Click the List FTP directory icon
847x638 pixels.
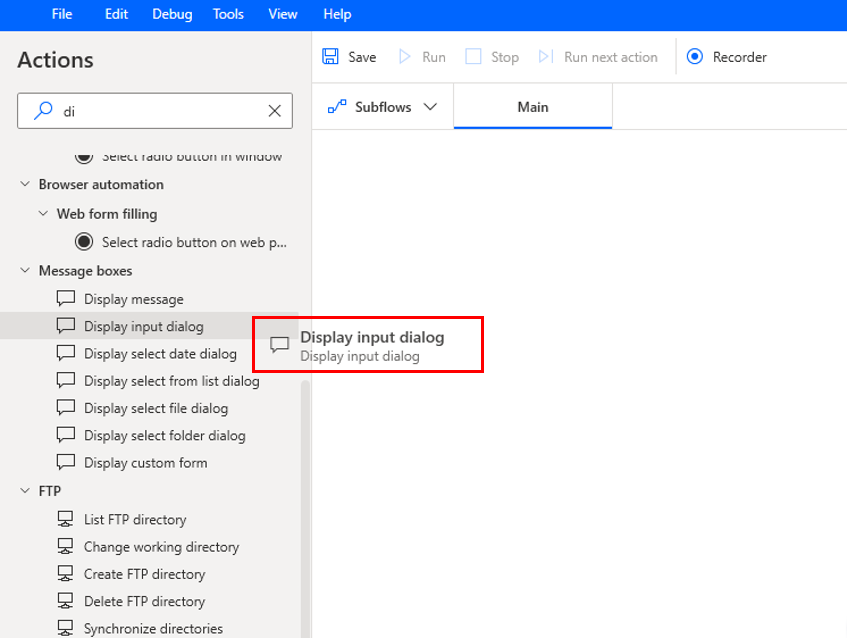pos(65,519)
